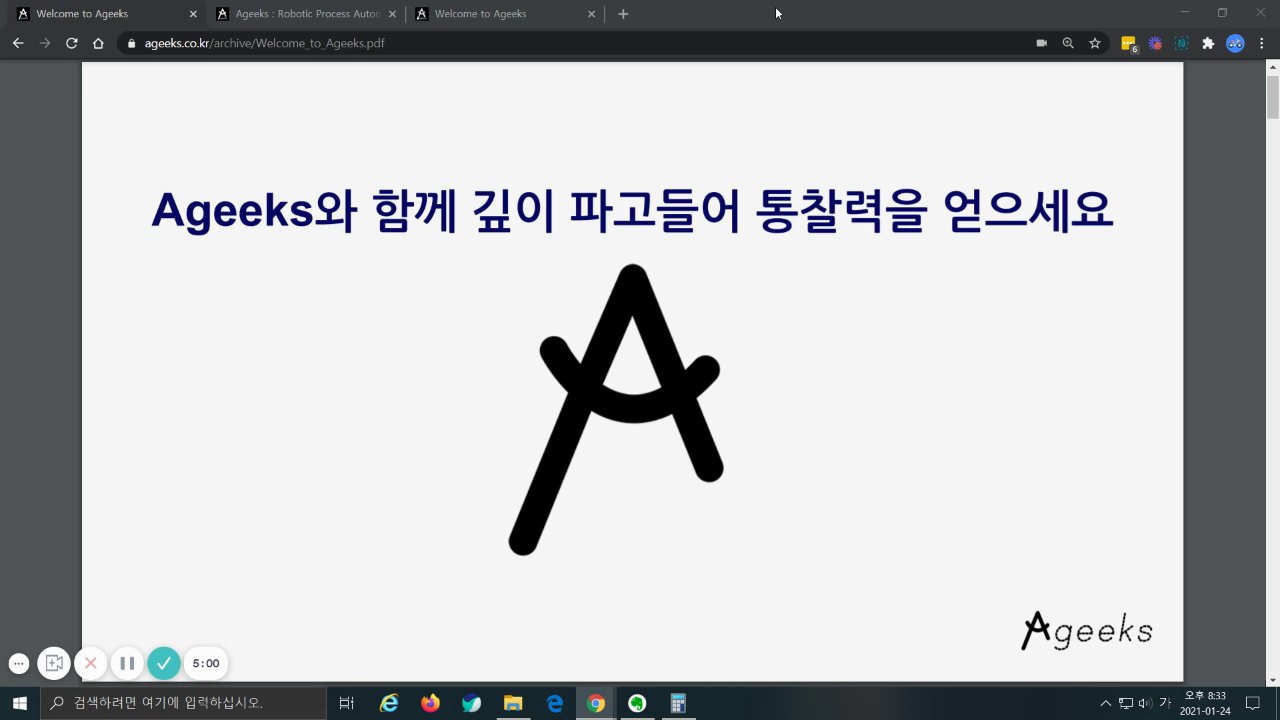Close the first Welcome to Ageeks tab
The image size is (1280, 720).
click(x=193, y=14)
